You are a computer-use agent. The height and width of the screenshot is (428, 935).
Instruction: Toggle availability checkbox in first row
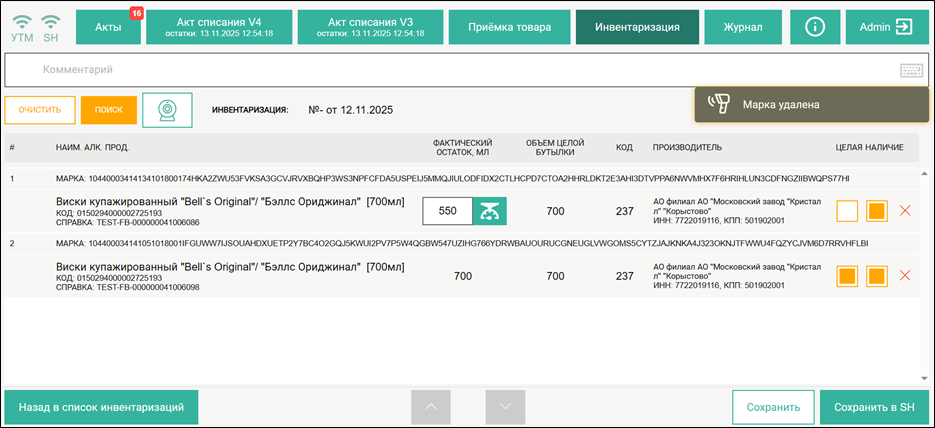[x=877, y=211]
